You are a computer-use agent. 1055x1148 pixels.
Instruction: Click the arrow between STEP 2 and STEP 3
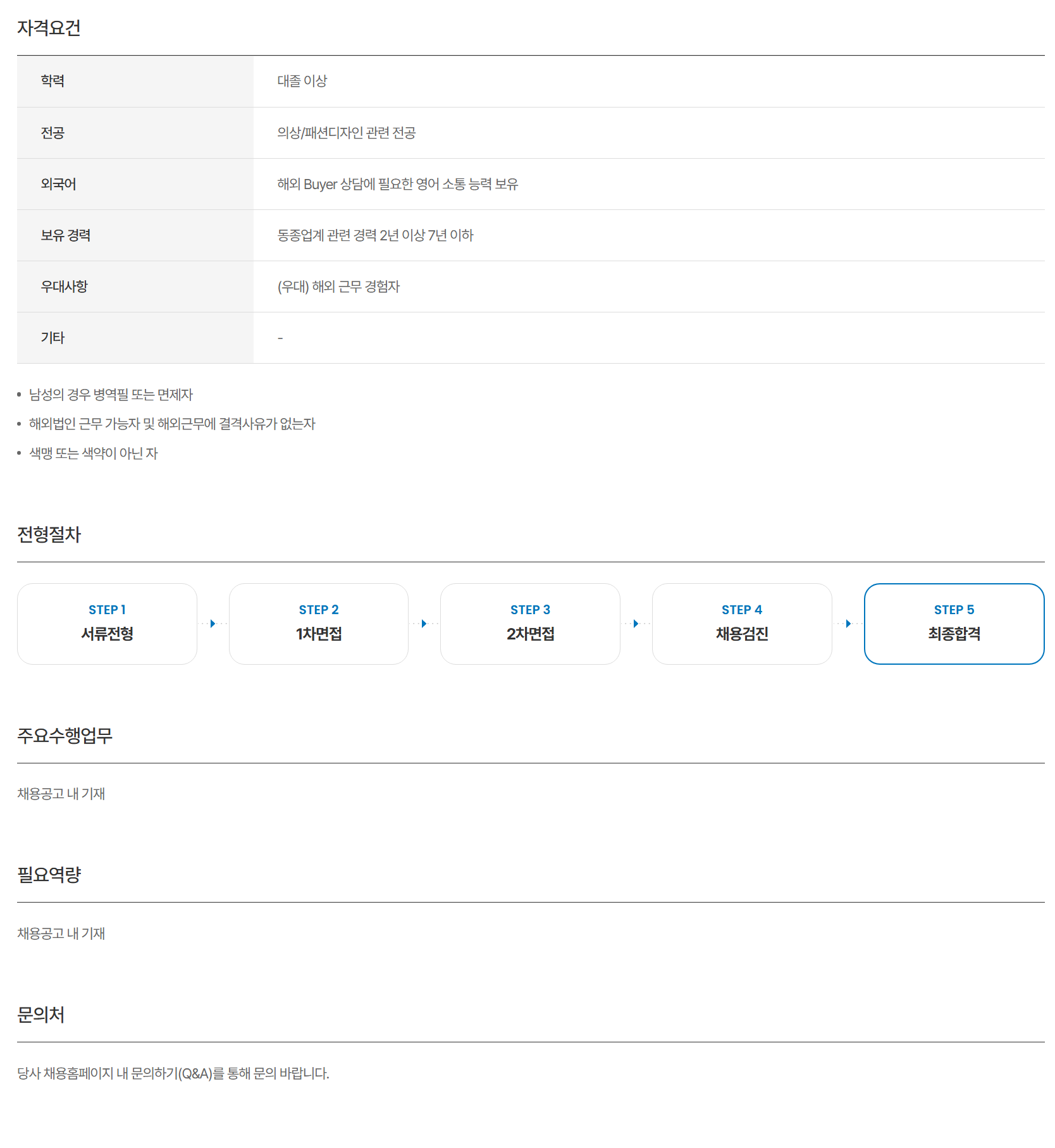click(x=424, y=624)
